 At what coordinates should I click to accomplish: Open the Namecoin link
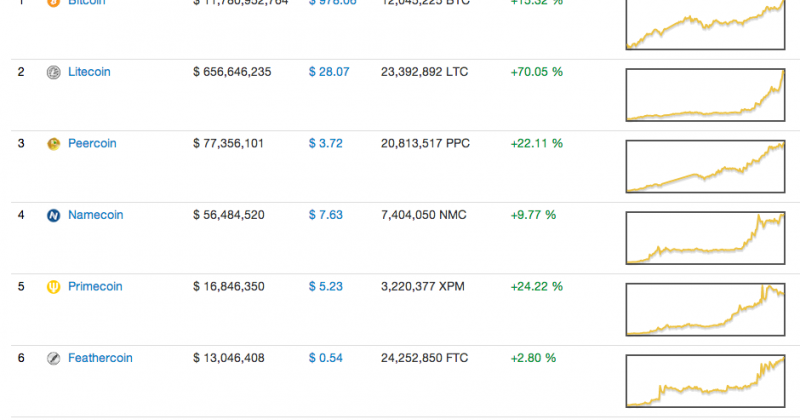click(96, 215)
